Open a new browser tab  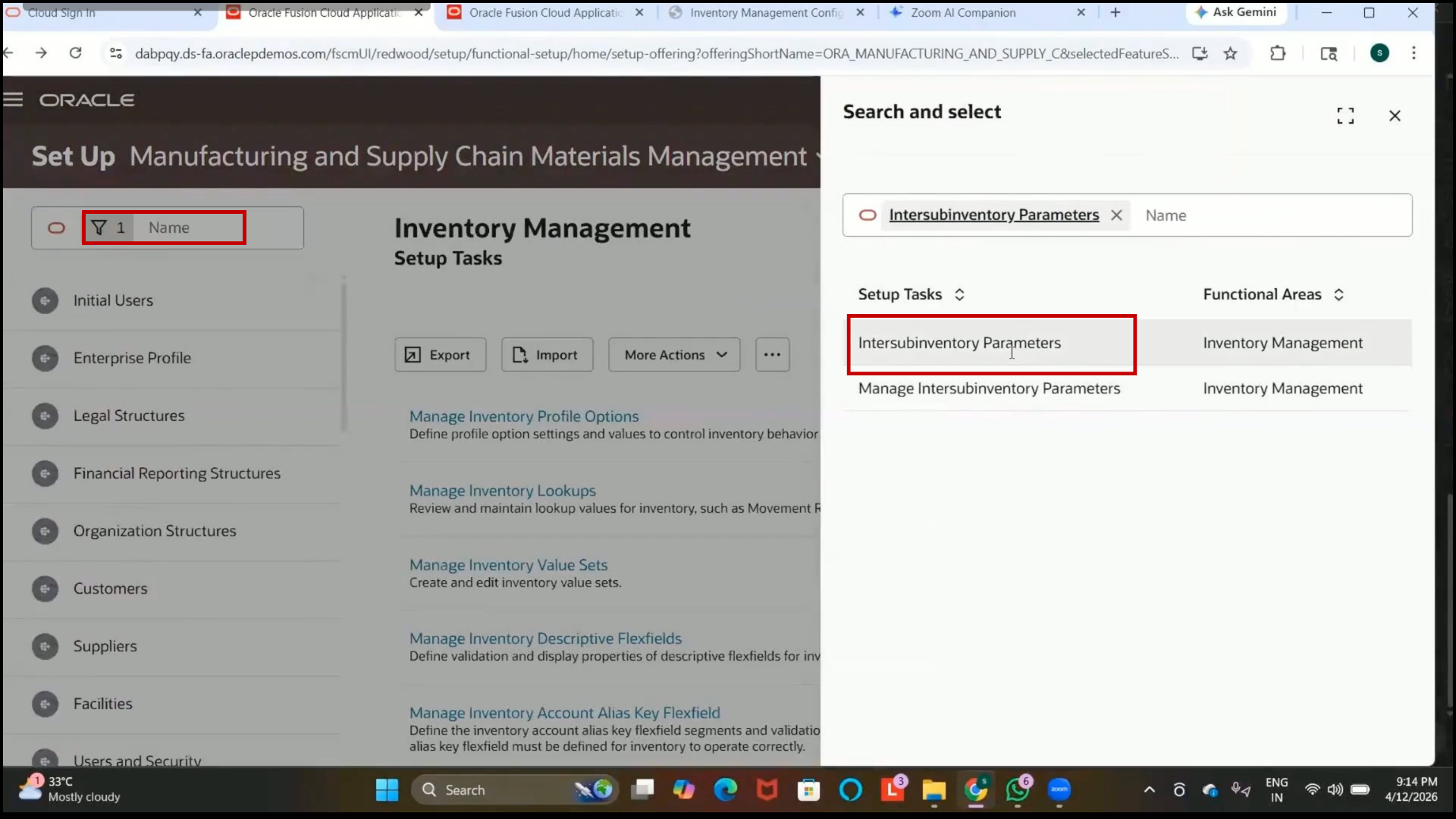pyautogui.click(x=1115, y=13)
